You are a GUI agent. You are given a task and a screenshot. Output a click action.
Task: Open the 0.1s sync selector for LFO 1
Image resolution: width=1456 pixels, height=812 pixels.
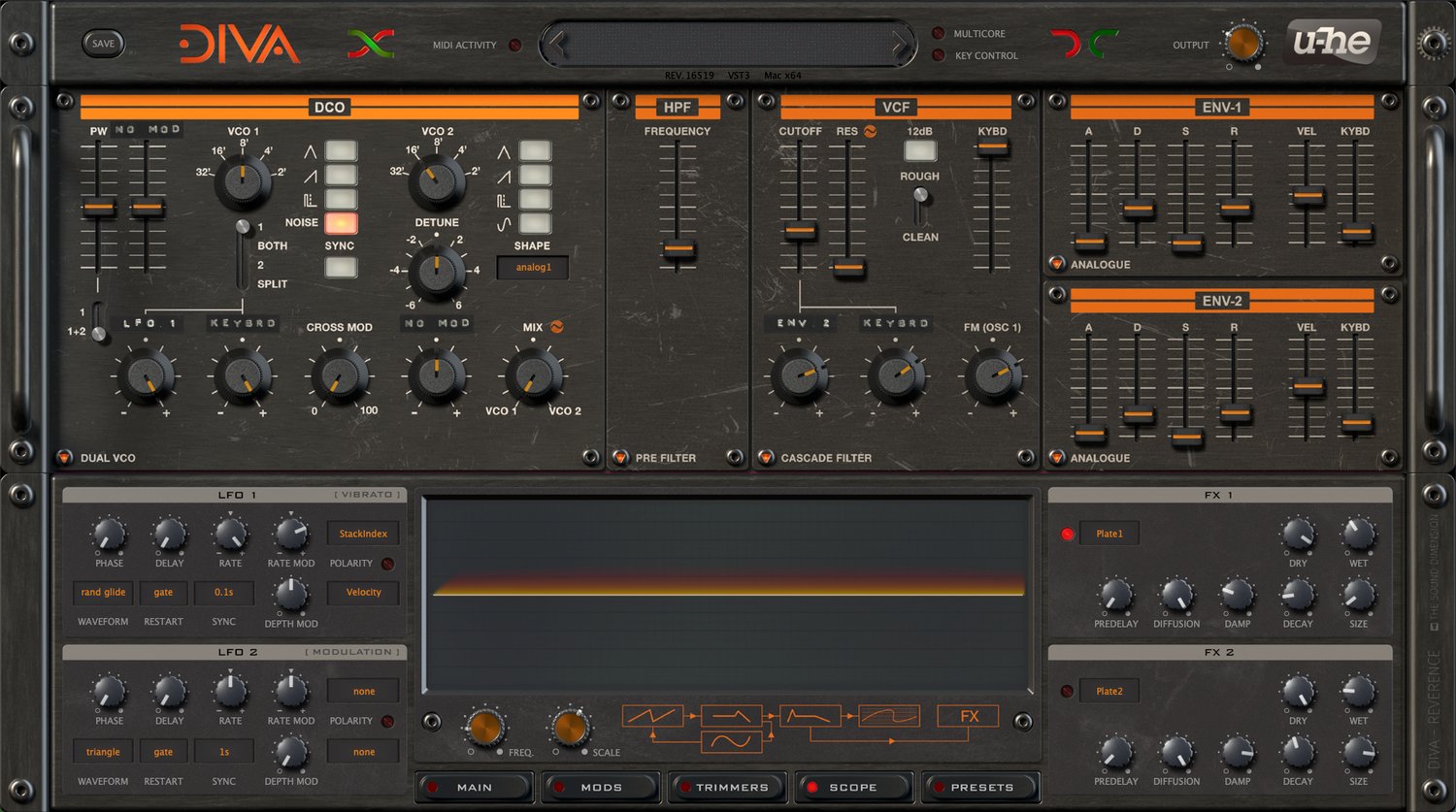[x=224, y=593]
